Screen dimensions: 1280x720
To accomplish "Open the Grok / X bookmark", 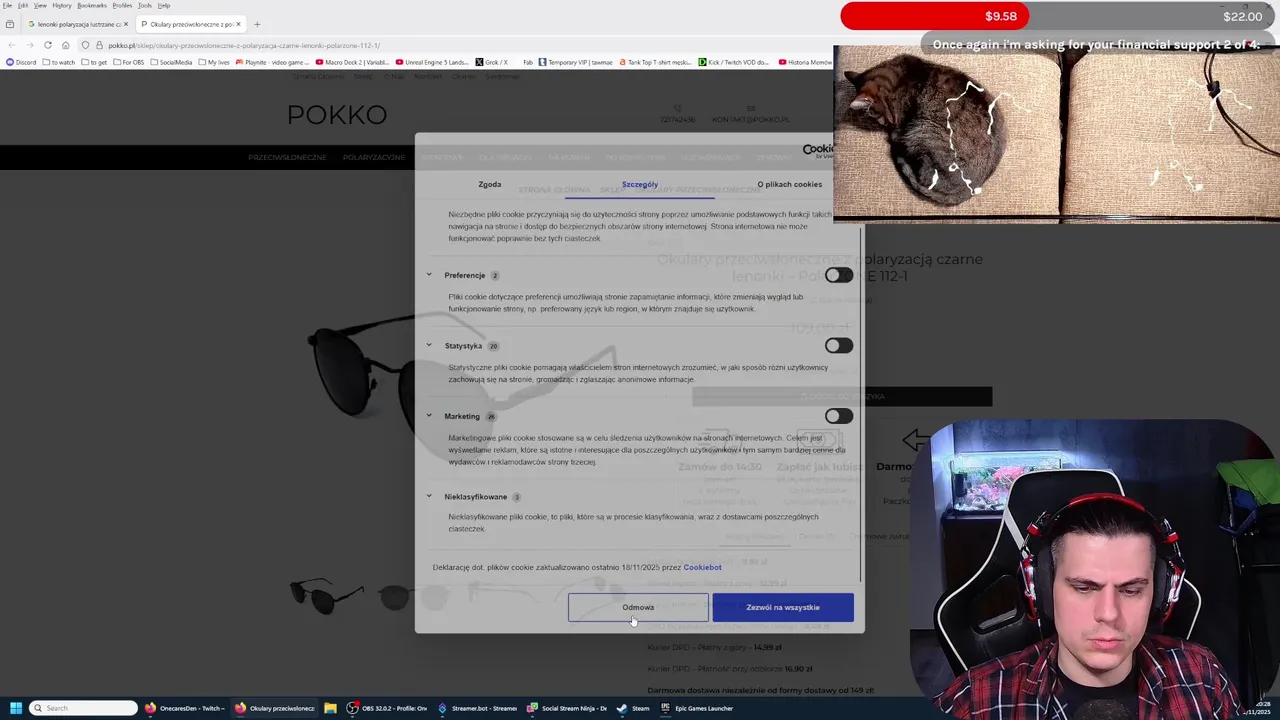I will [x=492, y=62].
